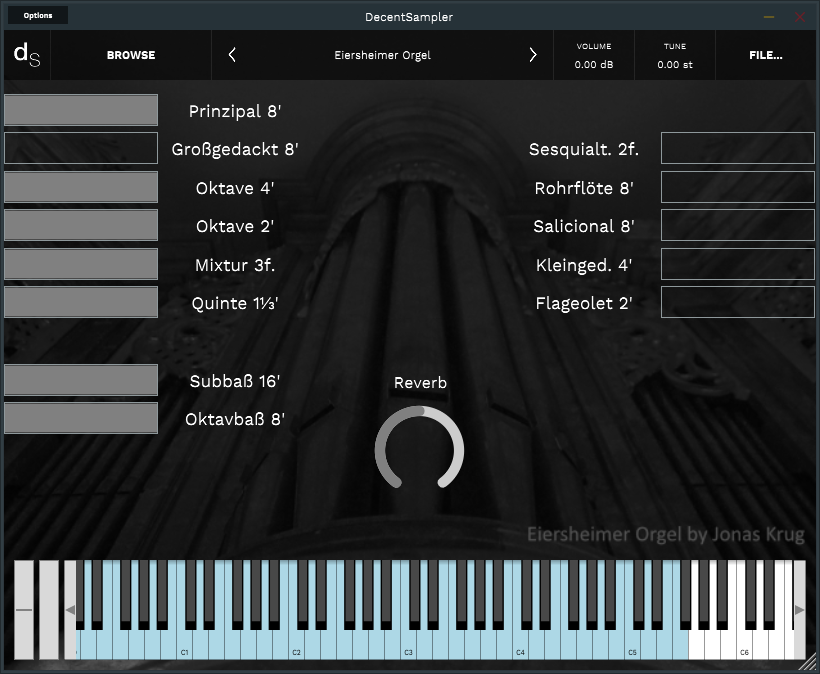Play the C6 key on keyboard
Screen dimensions: 820x674
744,646
